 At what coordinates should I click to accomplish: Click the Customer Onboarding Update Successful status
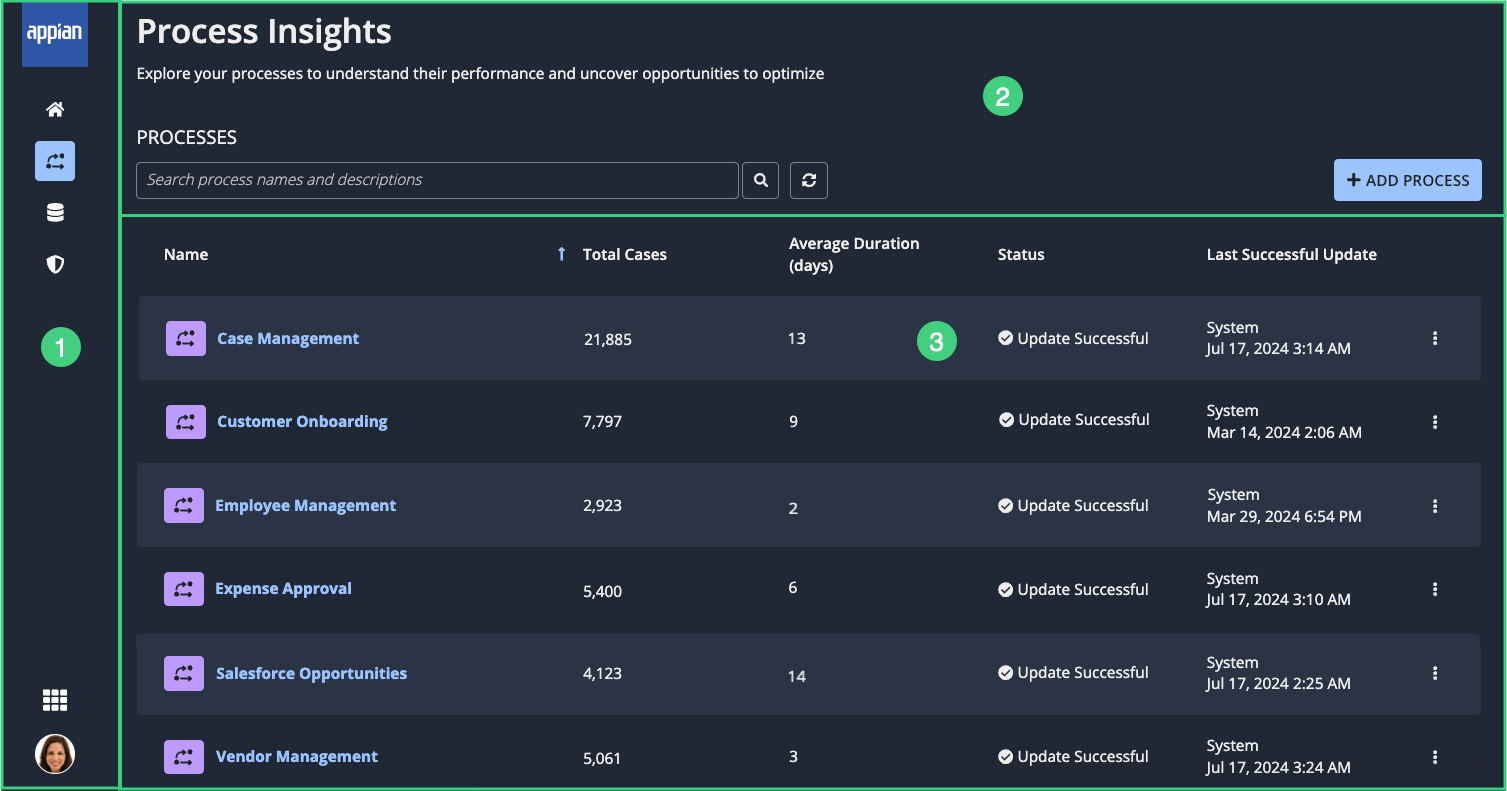[1074, 419]
